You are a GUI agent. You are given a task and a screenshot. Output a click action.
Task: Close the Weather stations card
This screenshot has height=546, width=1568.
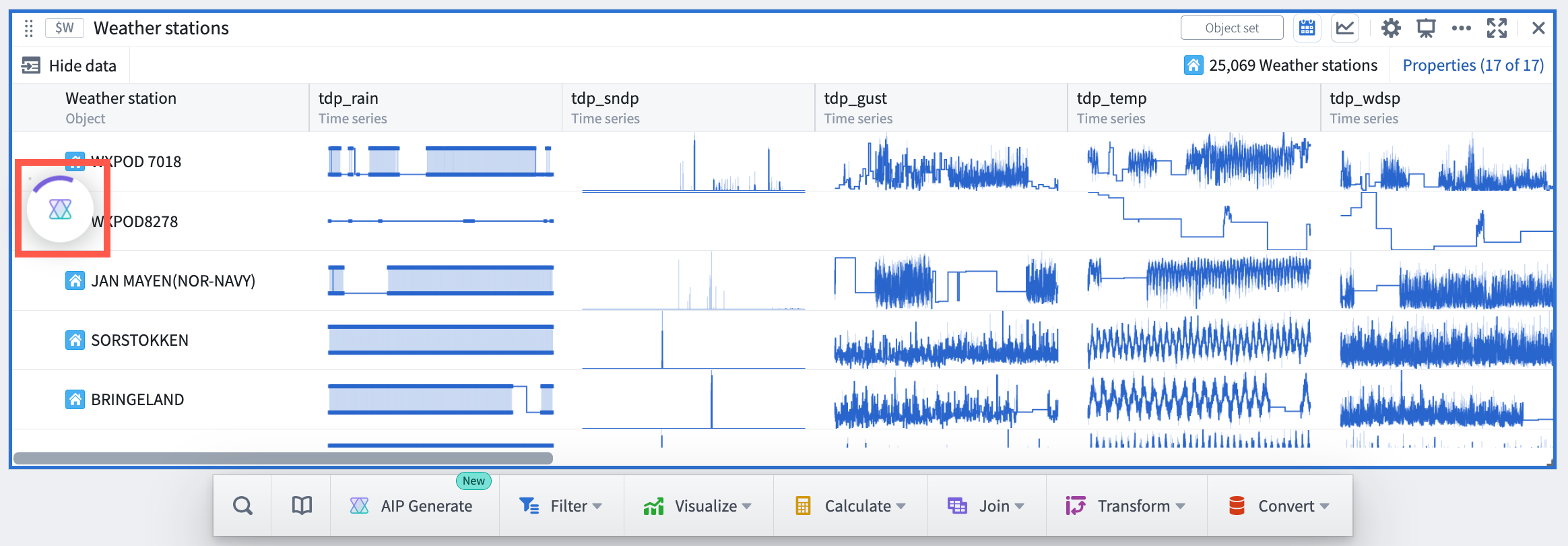click(x=1538, y=28)
